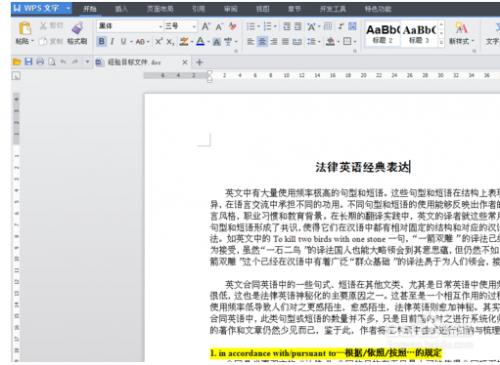This screenshot has height=365, width=500.
Task: Apply the font color A swatch
Action: point(200,42)
